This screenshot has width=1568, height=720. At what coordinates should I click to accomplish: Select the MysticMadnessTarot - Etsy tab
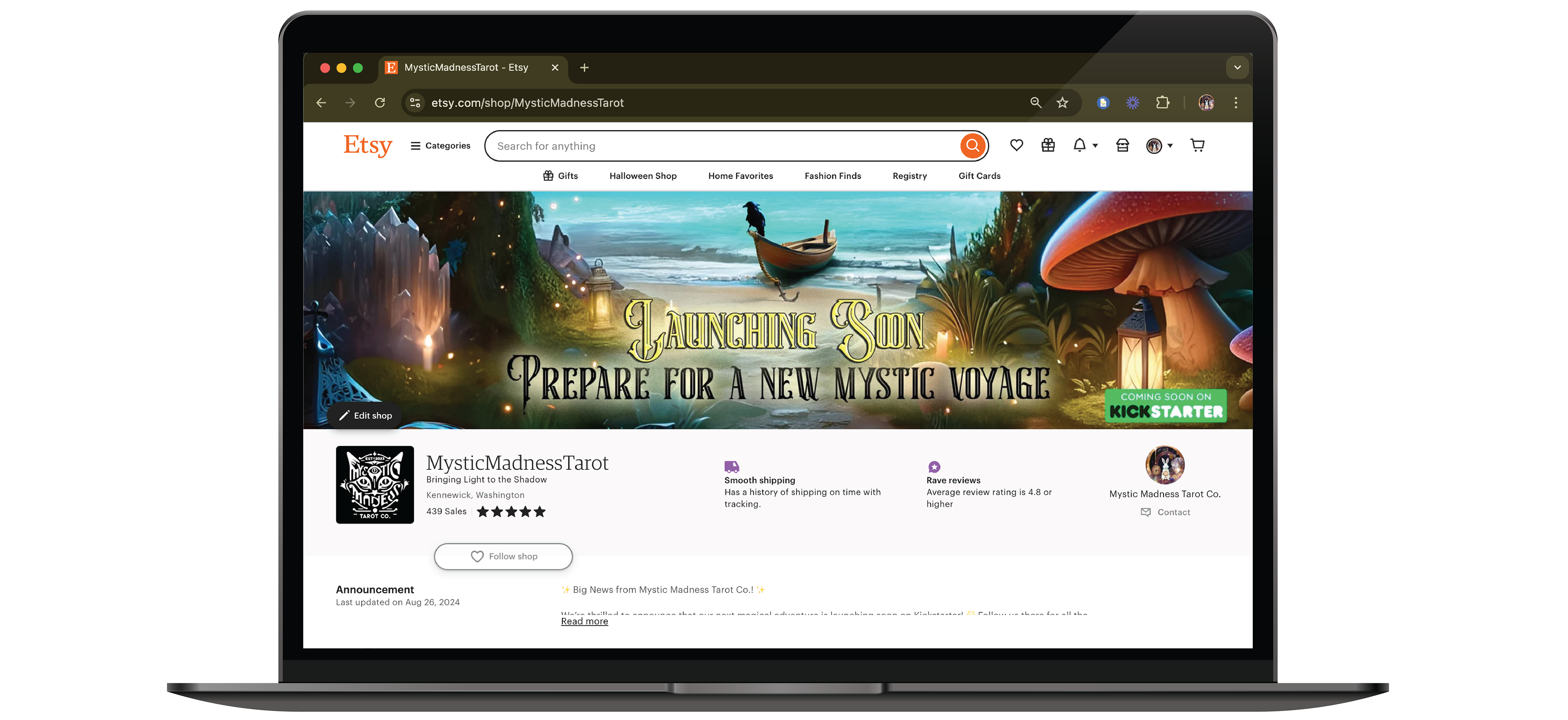pos(473,68)
